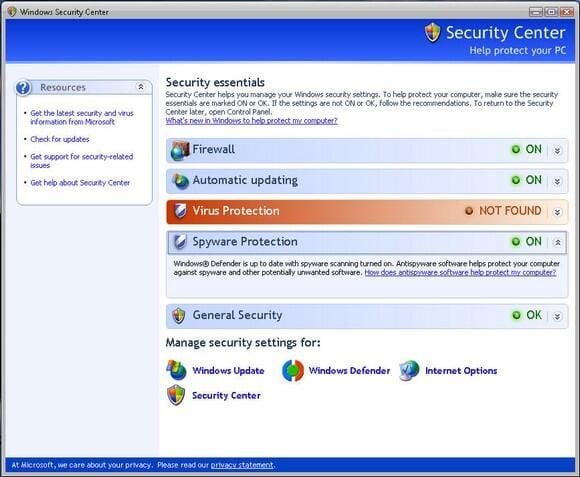Click the General Security shield icon

(x=179, y=316)
